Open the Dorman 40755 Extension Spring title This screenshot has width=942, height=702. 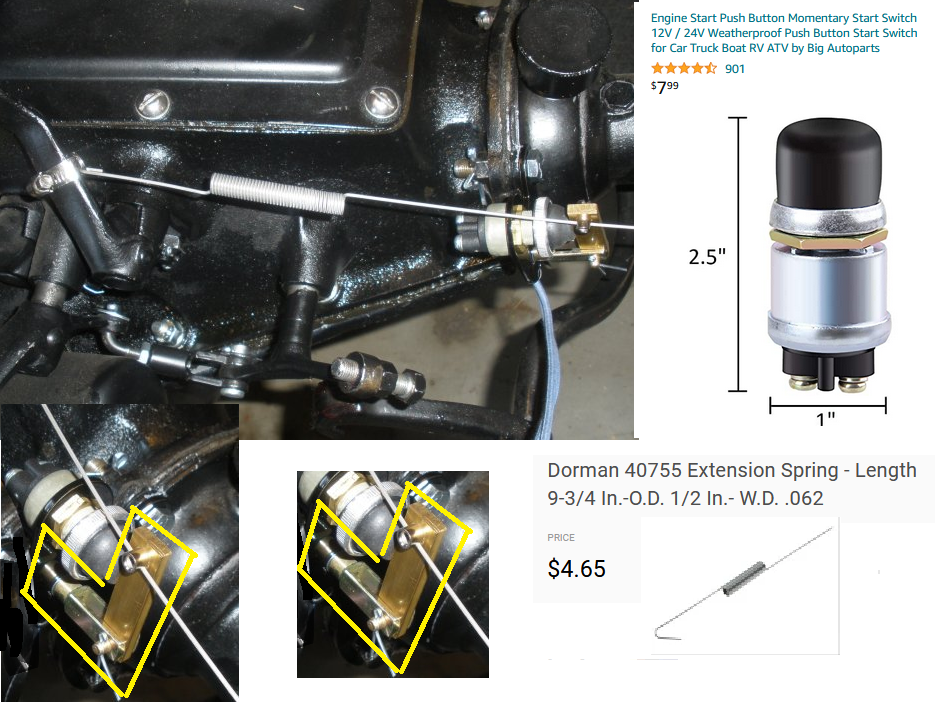[732, 484]
